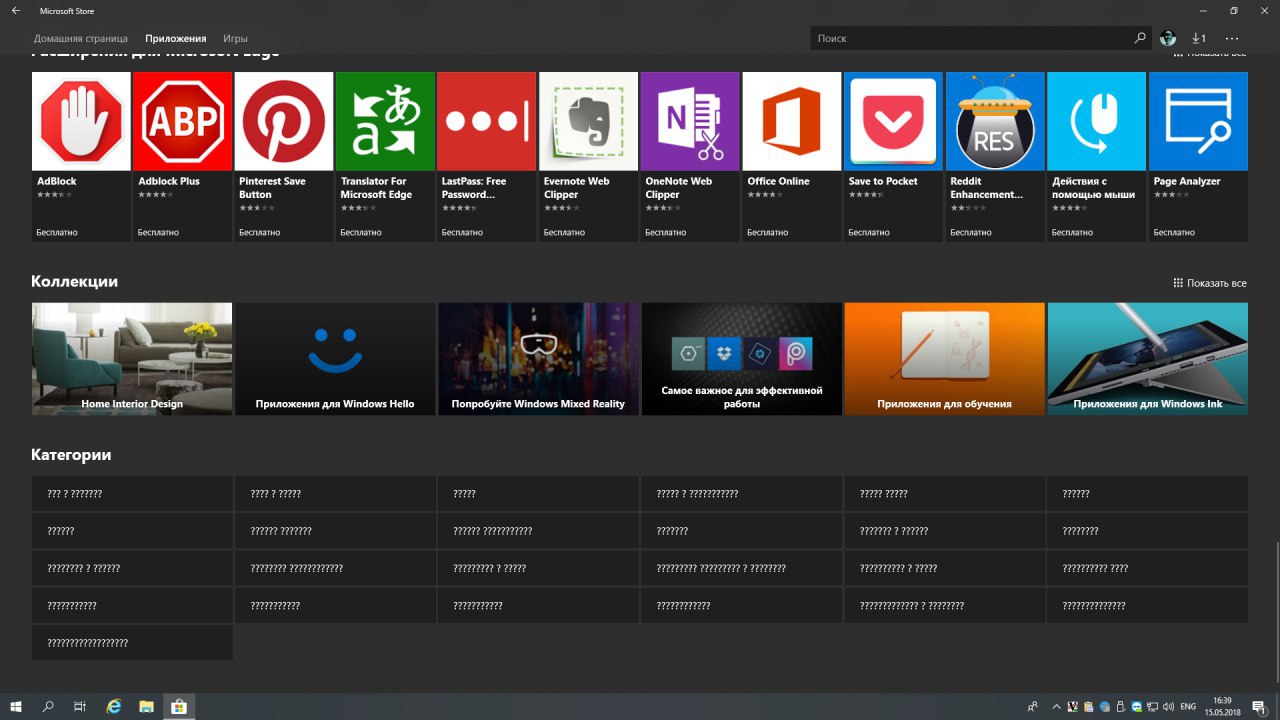Click the Windows Start button

16,706
